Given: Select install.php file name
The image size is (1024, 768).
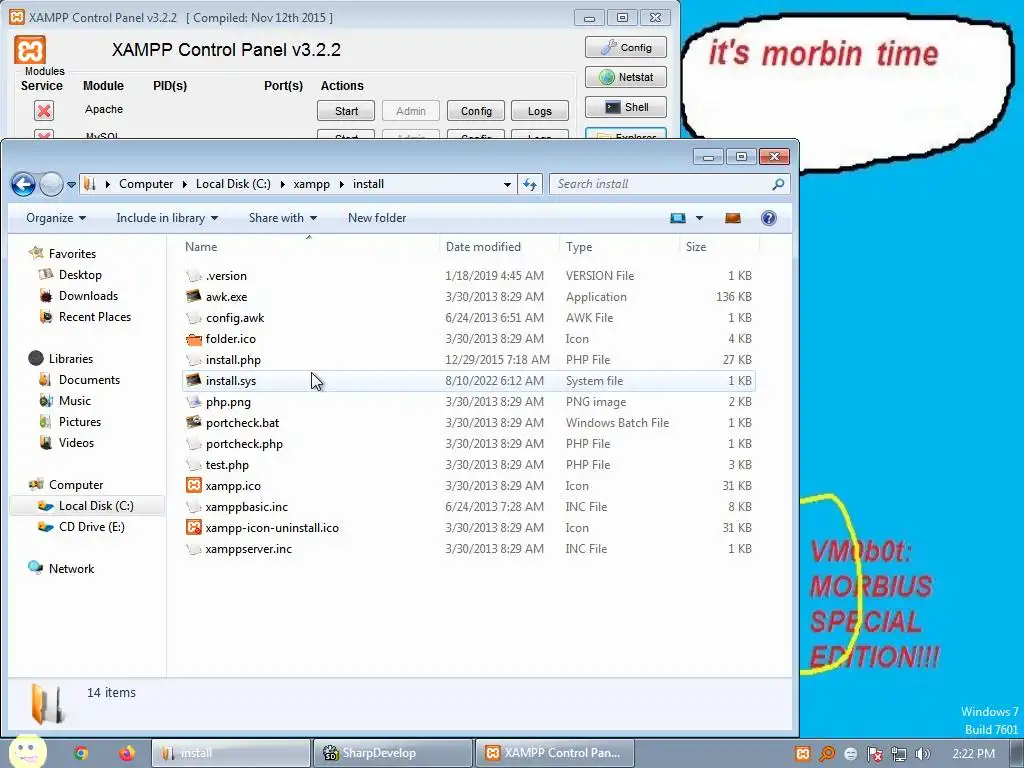Looking at the screenshot, I should pos(233,360).
